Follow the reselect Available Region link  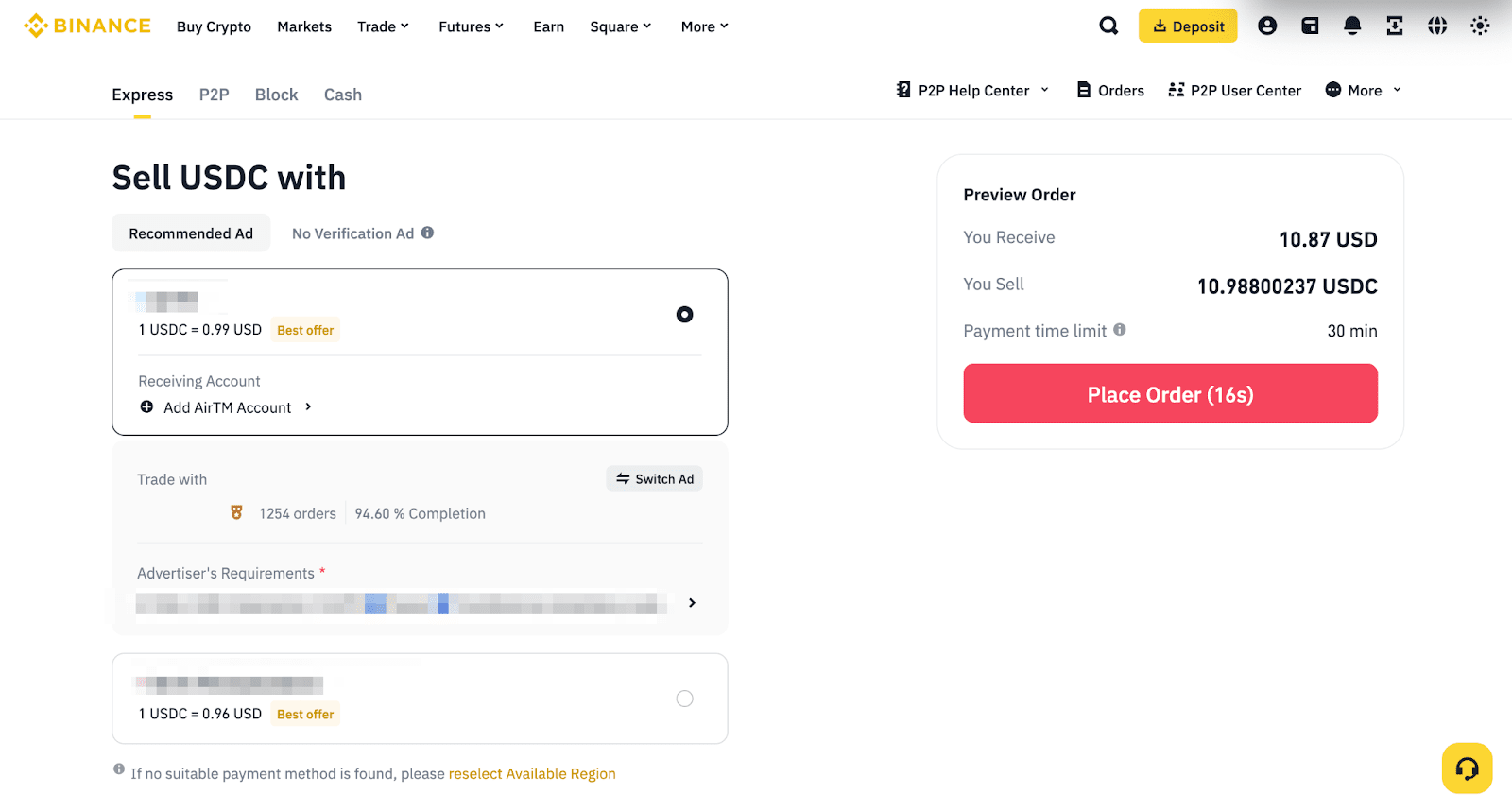click(x=532, y=774)
